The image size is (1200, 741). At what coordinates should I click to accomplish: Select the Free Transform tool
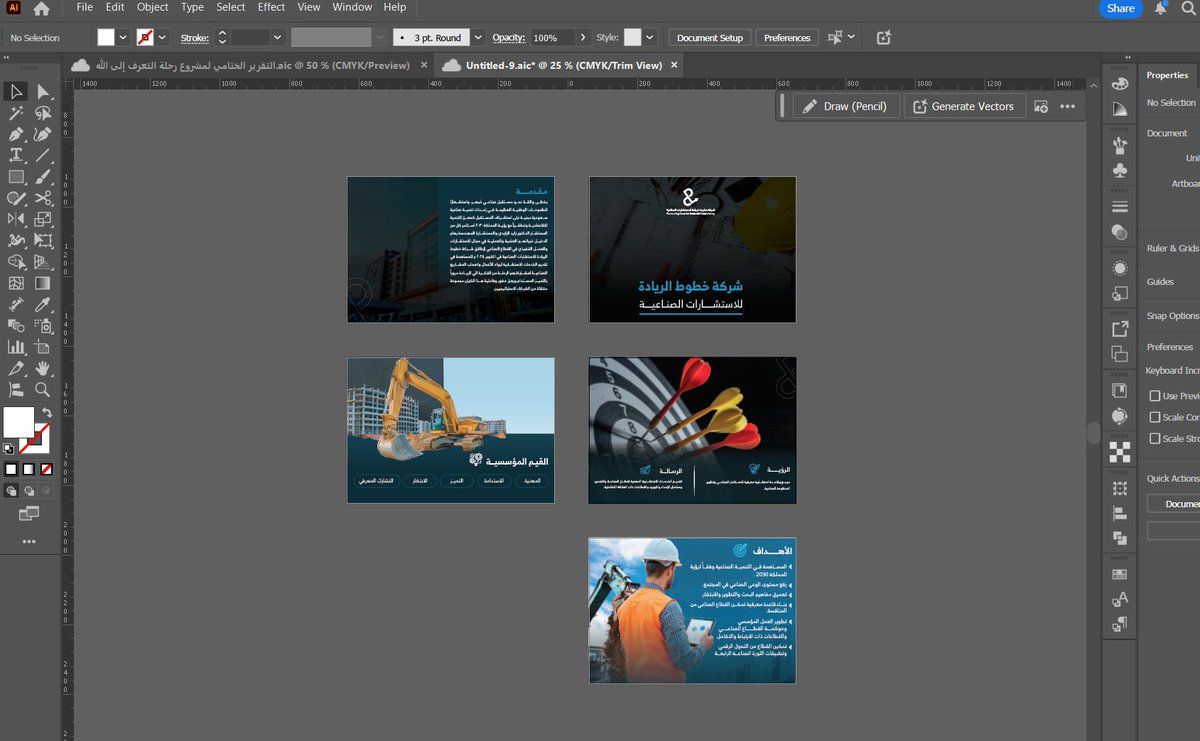coord(43,241)
